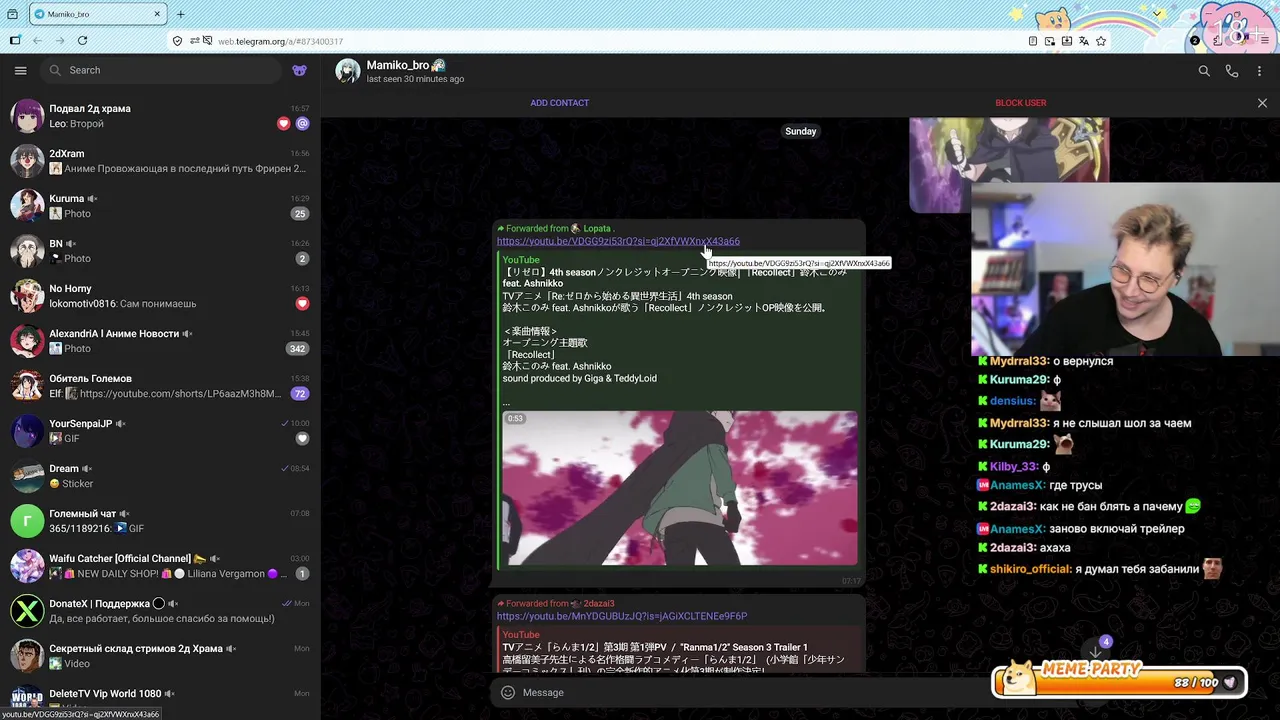Click the picture-in-picture icon in address bar
The image size is (1280, 720).
click(x=1050, y=41)
